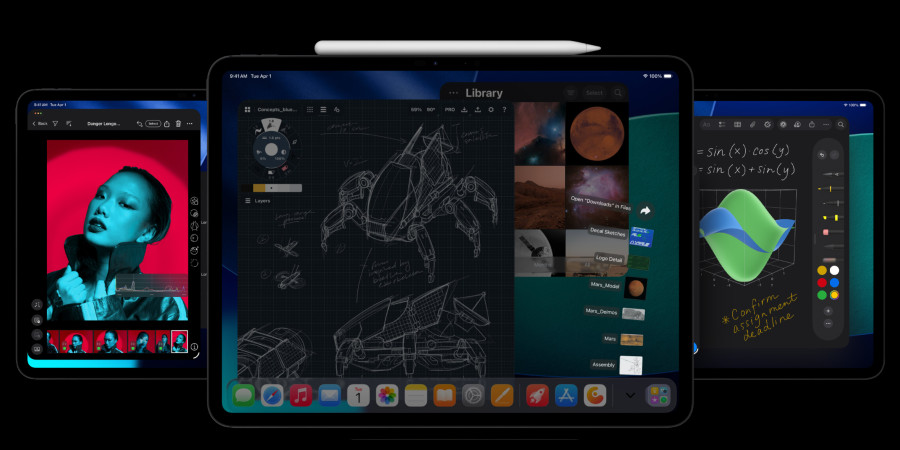Open the Music app in the dock
The width and height of the screenshot is (900, 450).
click(301, 396)
